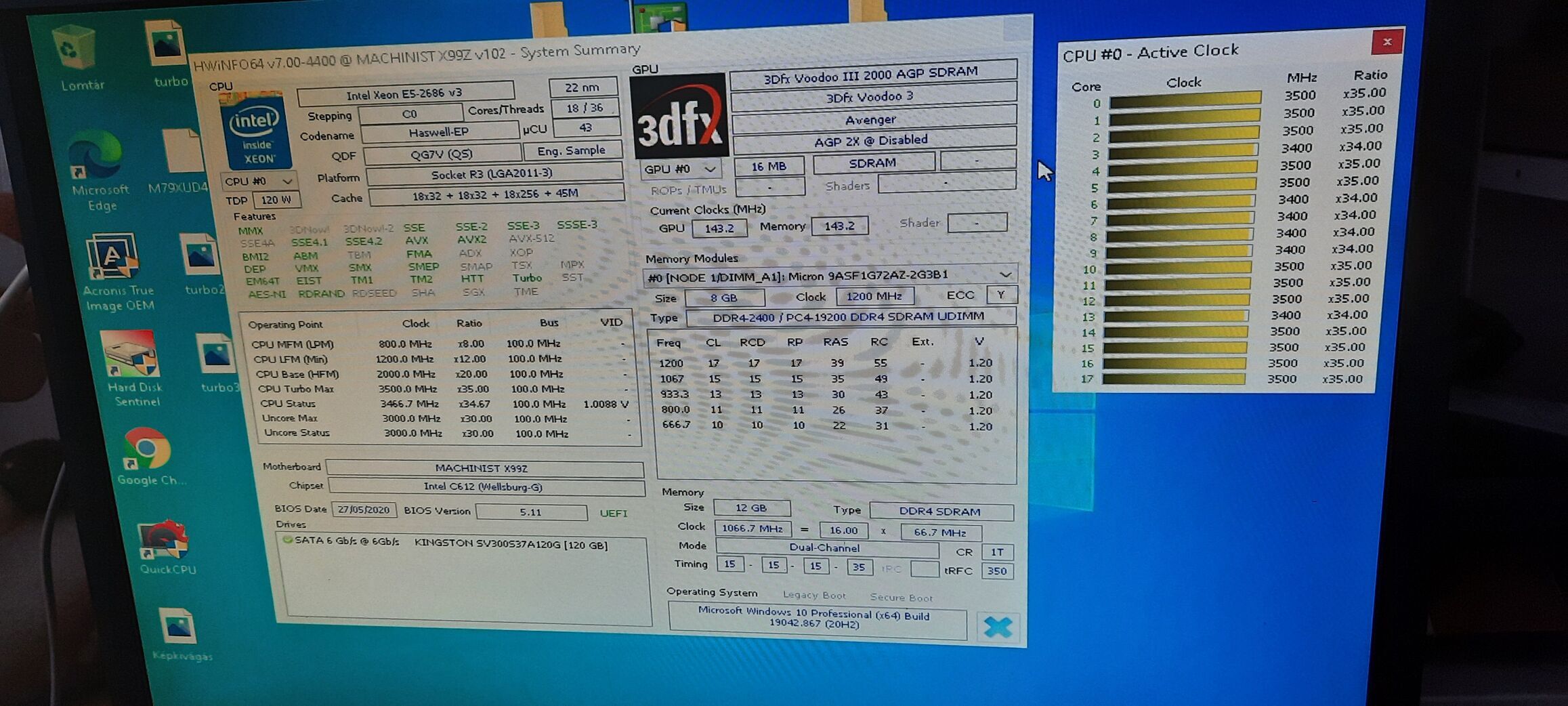The image size is (1568, 706).
Task: Click the BIOS Date 27/05/2020 value
Action: tap(364, 510)
